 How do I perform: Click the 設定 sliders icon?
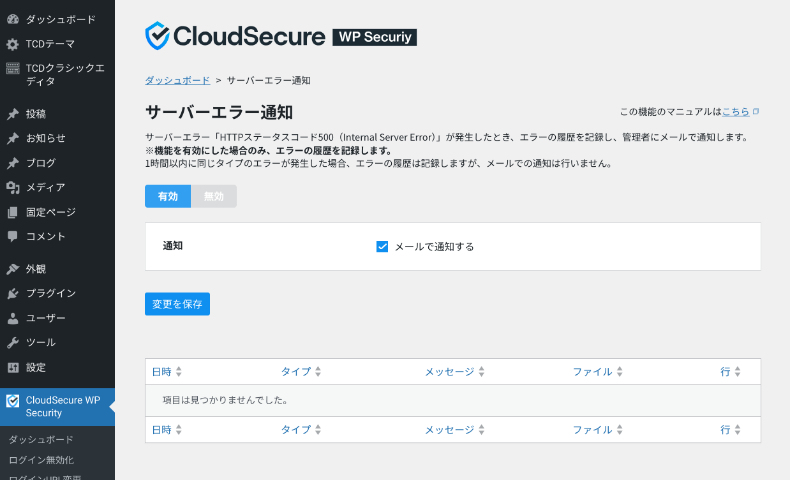(x=13, y=367)
